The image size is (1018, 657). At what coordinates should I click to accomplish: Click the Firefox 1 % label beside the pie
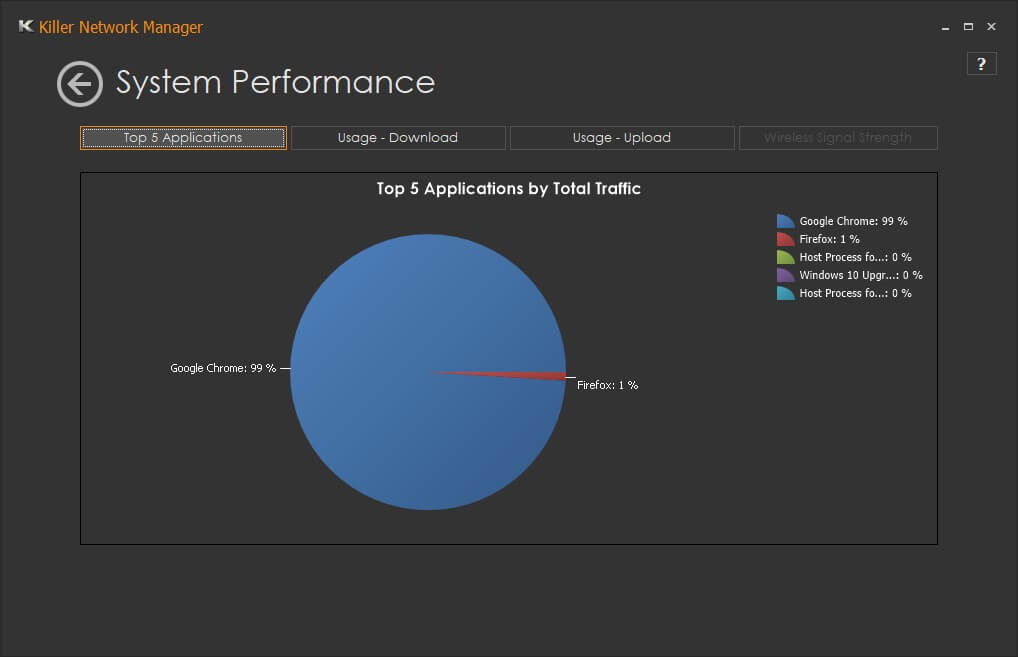(608, 385)
